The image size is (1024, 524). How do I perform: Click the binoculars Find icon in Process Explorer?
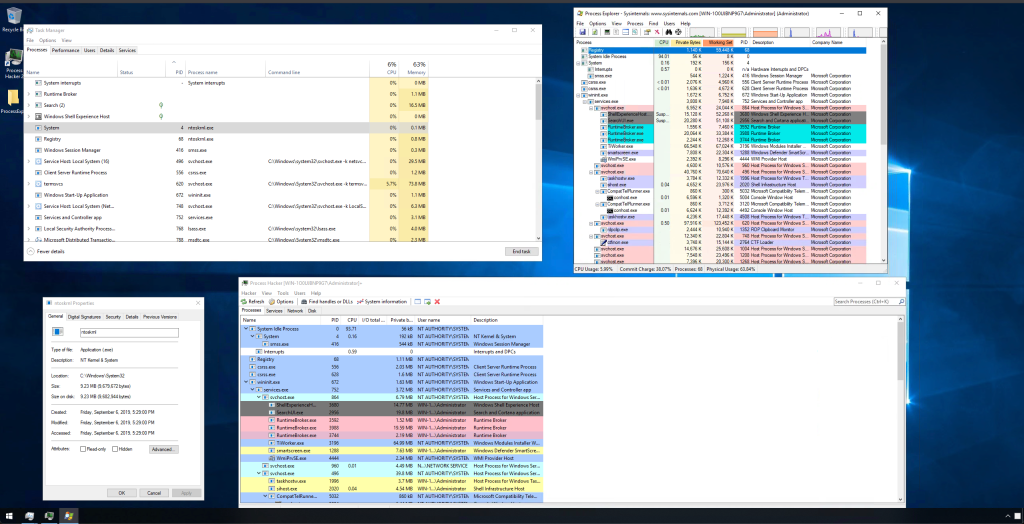669,32
